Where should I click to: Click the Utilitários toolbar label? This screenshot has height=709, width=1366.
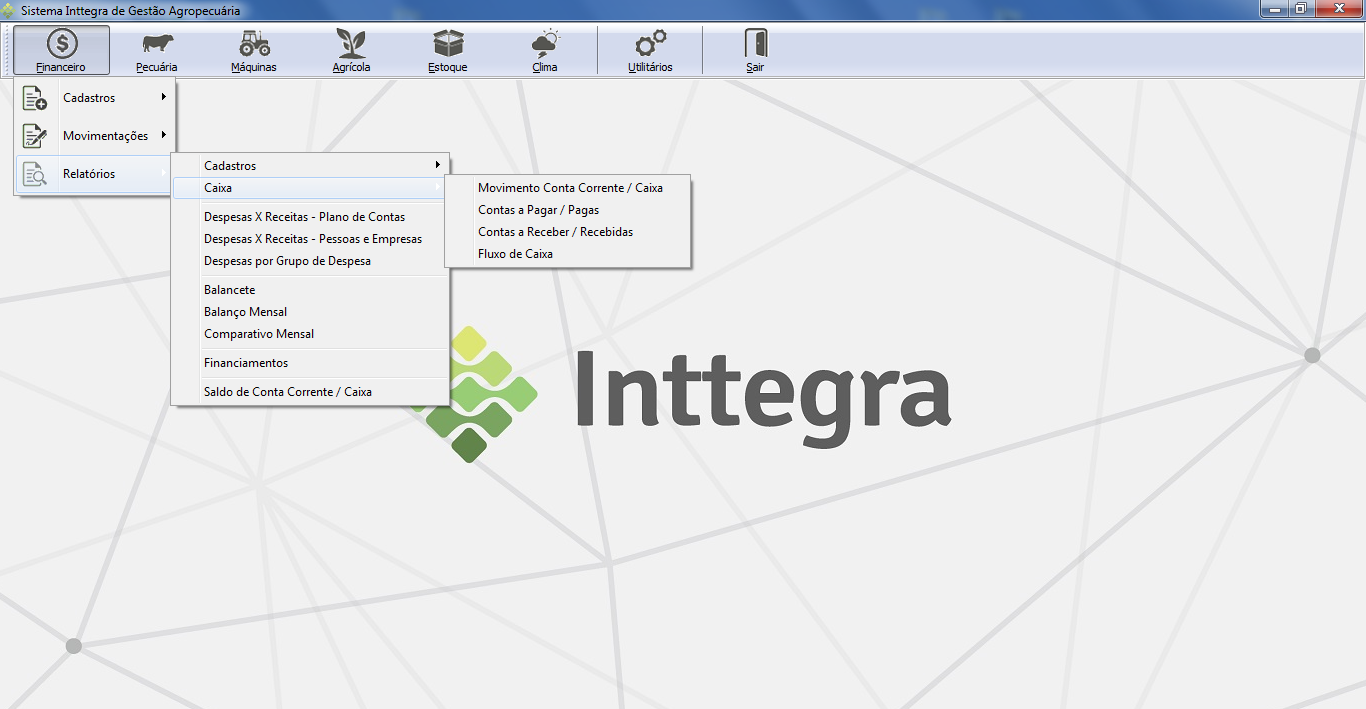coord(650,68)
